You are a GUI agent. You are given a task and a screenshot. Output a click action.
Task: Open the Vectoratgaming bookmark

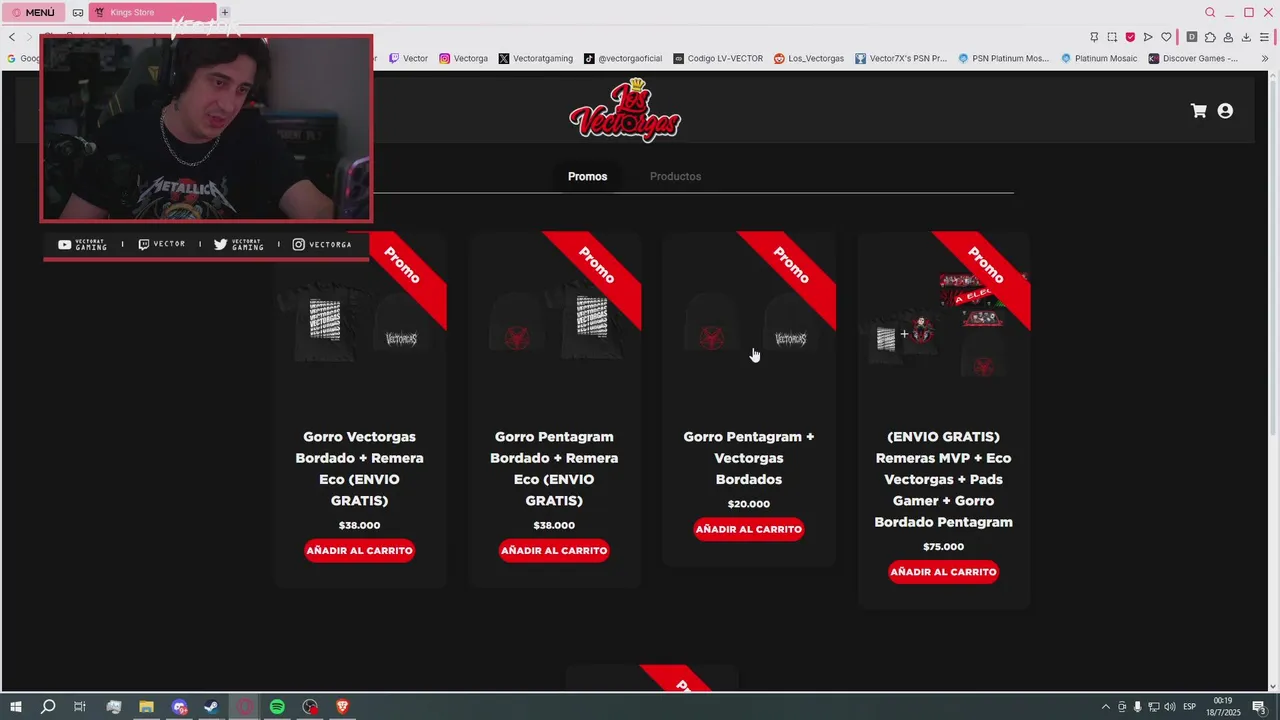pyautogui.click(x=536, y=58)
